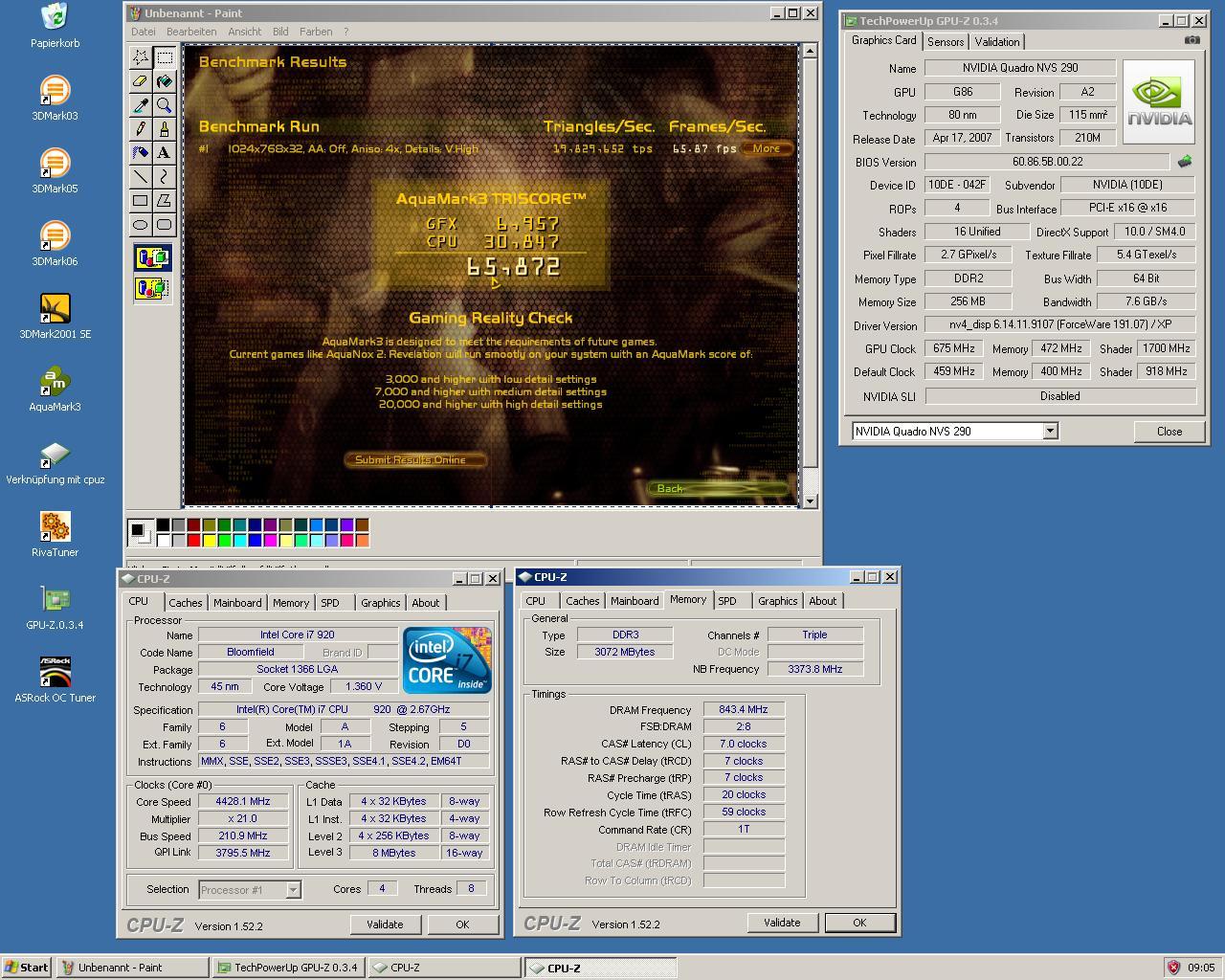Screen dimensions: 1225x980
Task: Open the 3DMark03 desktop shortcut
Action: pyautogui.click(x=55, y=99)
